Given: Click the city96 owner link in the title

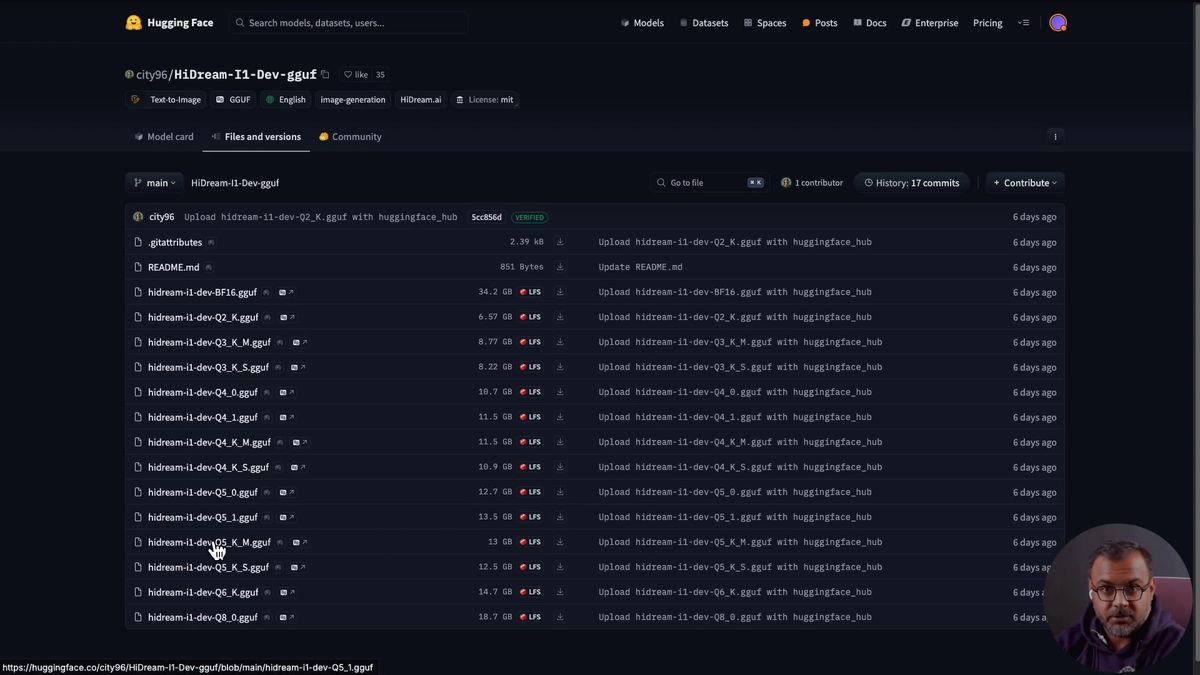Looking at the screenshot, I should pos(151,74).
